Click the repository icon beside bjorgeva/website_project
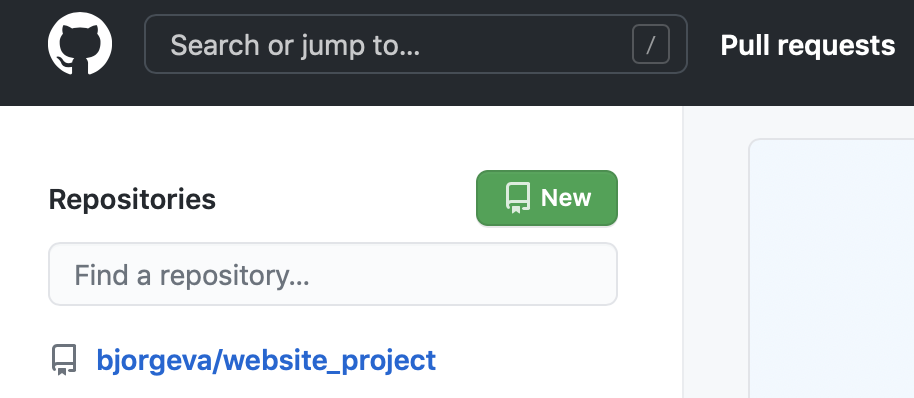Screen dimensions: 914x398 point(64,360)
